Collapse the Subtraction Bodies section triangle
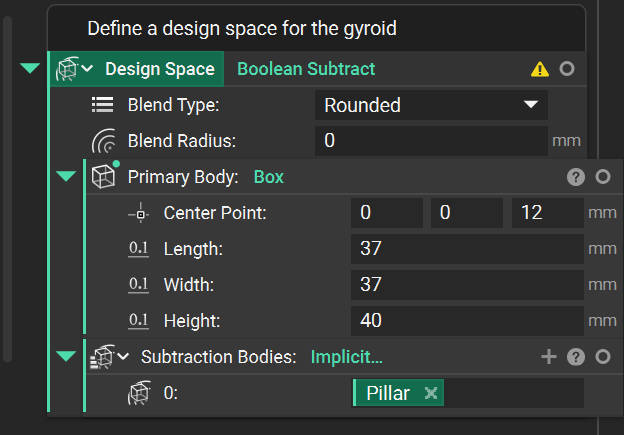 coord(66,356)
